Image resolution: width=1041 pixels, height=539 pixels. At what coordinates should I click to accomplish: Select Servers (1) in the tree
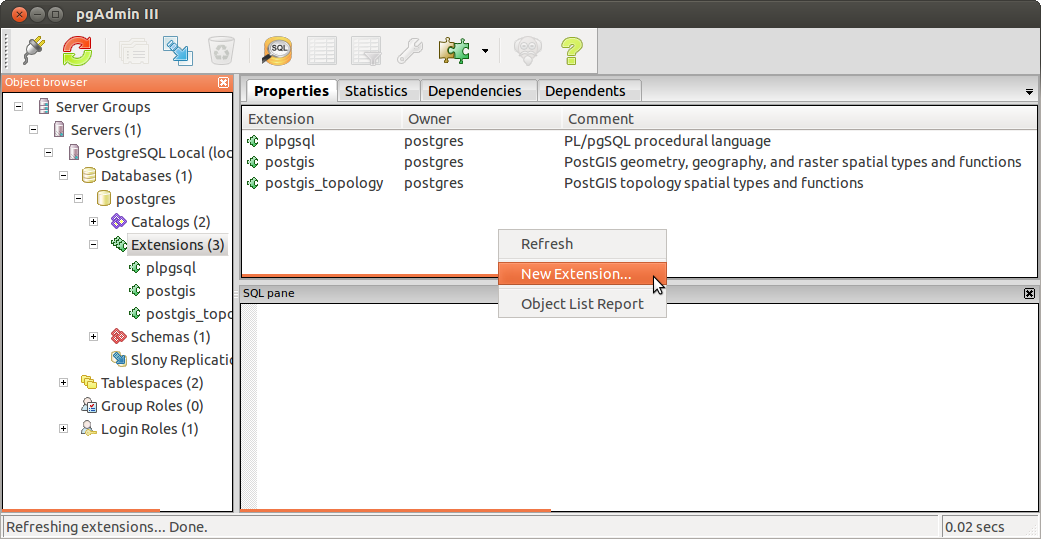(x=106, y=129)
